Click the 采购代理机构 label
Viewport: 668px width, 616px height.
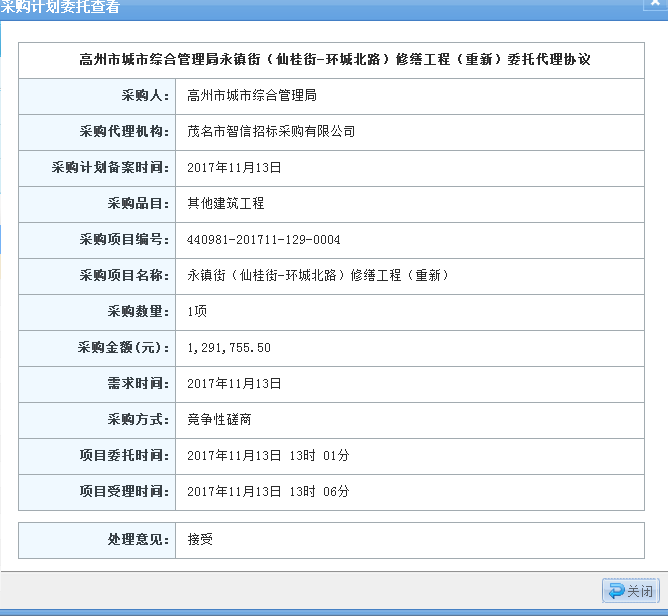125,131
